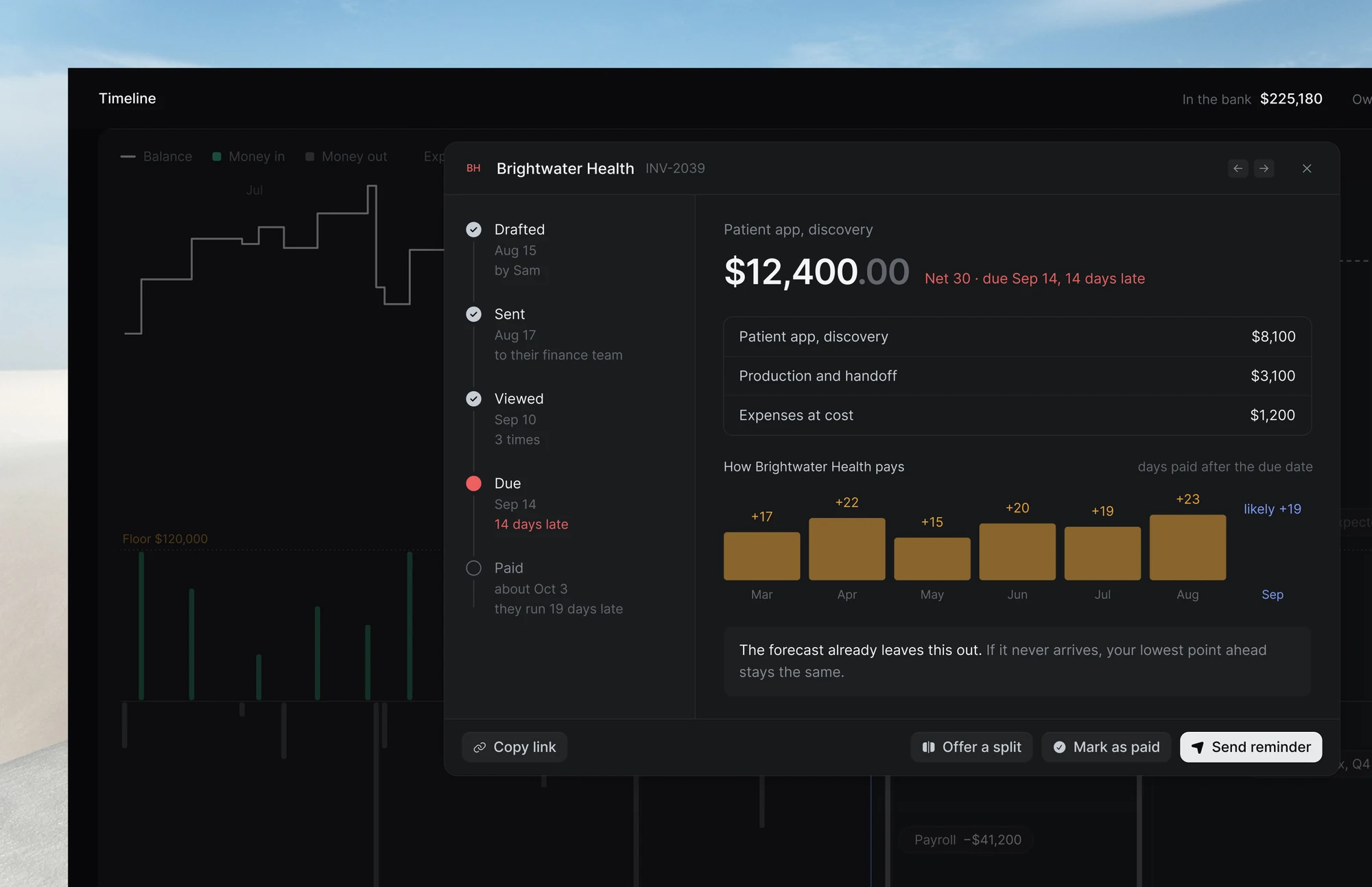Click the Sent step checkmark icon
This screenshot has height=887, width=1372.
click(473, 314)
